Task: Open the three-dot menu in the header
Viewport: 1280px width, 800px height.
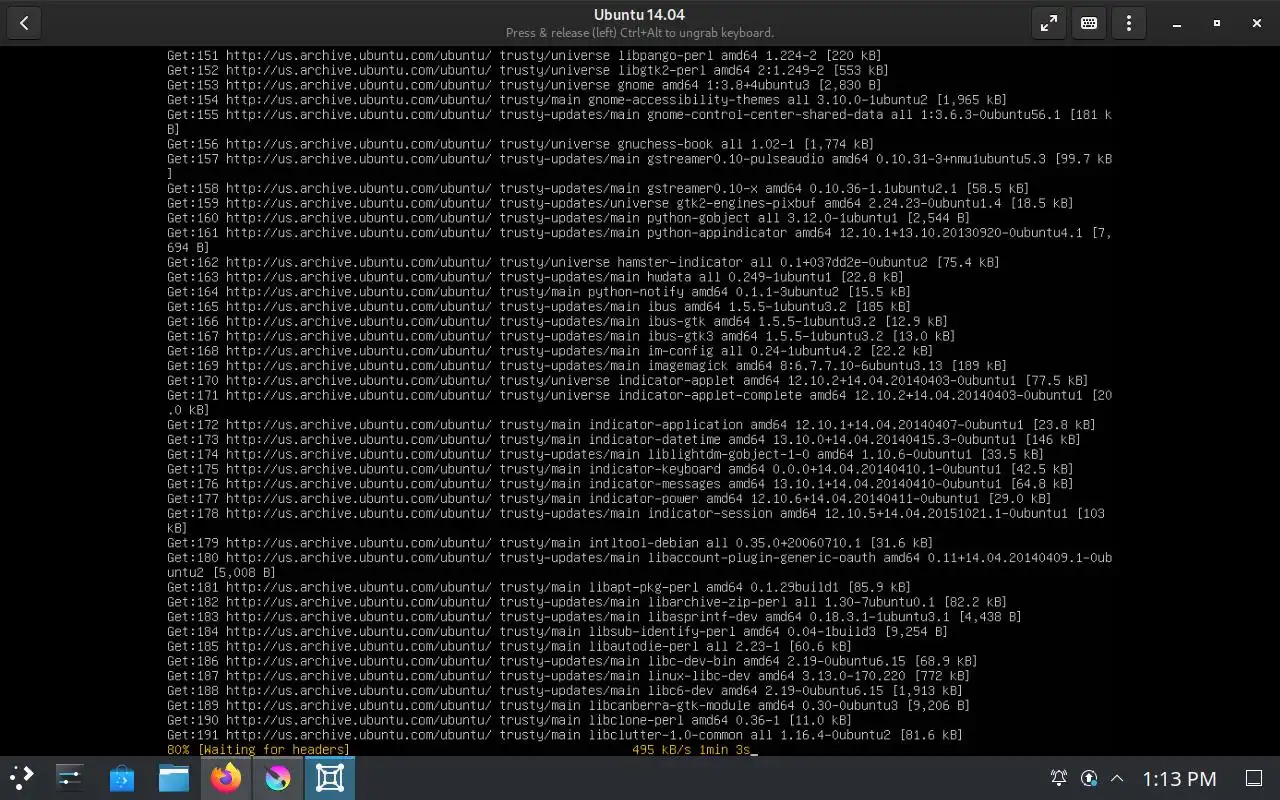Action: pos(1129,23)
